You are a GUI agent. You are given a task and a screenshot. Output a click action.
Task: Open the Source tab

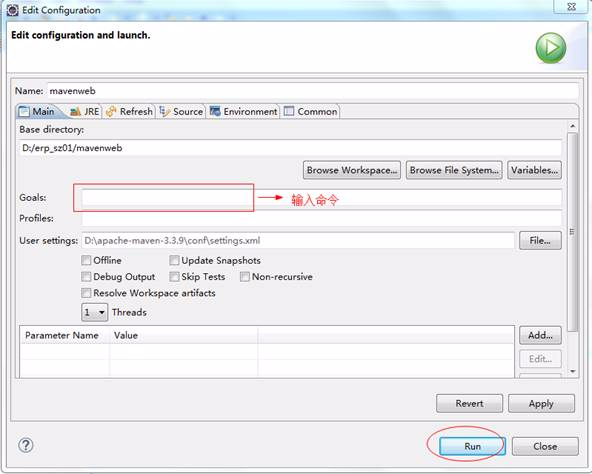point(181,111)
